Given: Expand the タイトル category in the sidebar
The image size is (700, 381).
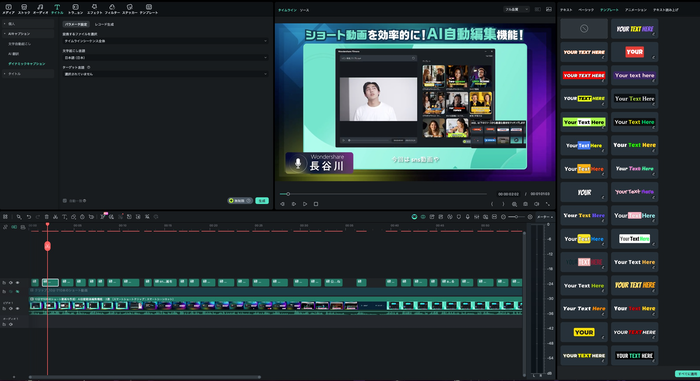Looking at the screenshot, I should point(27,74).
